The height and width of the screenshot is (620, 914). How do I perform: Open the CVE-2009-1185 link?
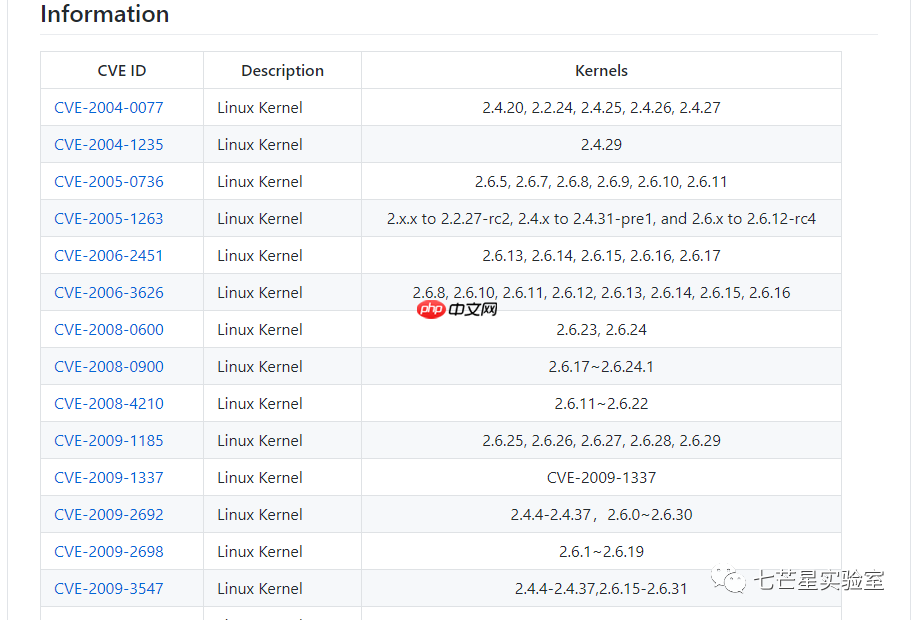(109, 441)
